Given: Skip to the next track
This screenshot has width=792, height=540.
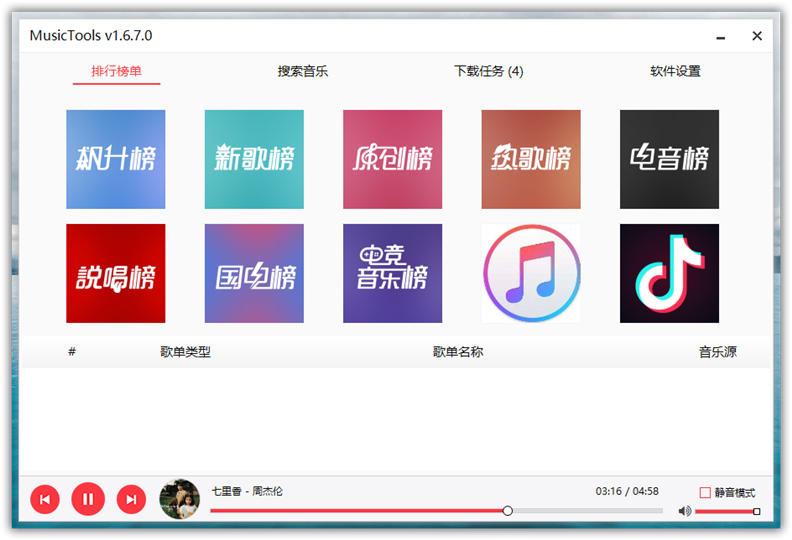Looking at the screenshot, I should (131, 499).
